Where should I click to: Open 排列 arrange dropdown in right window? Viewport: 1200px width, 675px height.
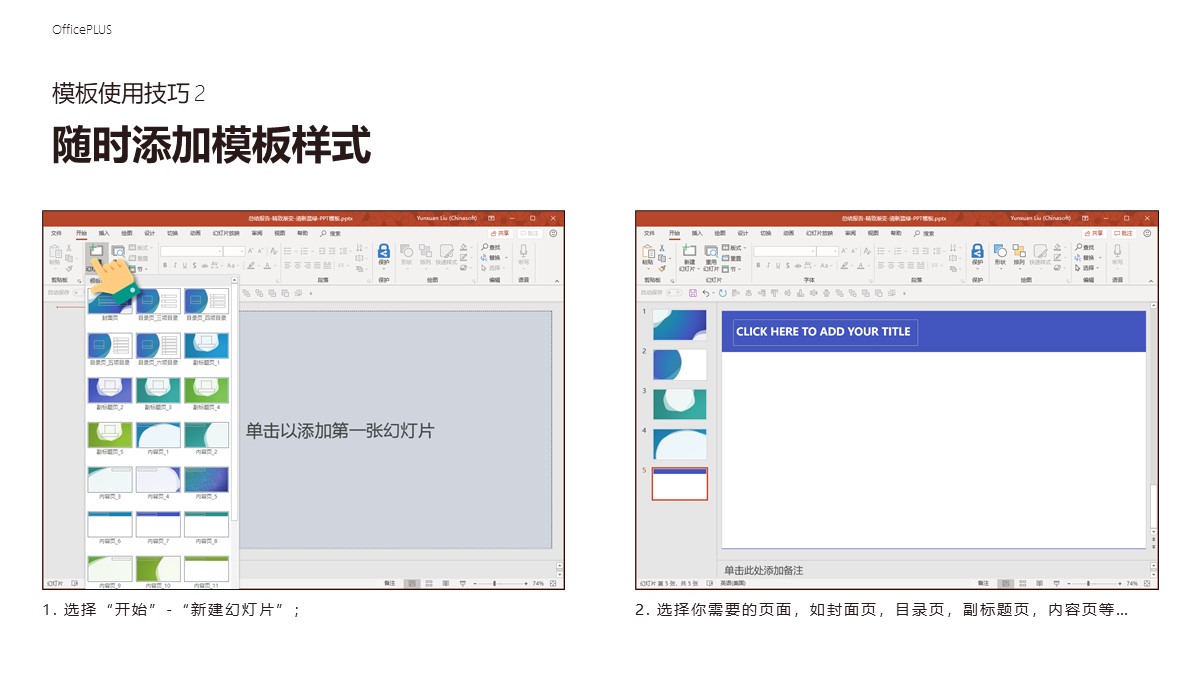(x=1019, y=254)
